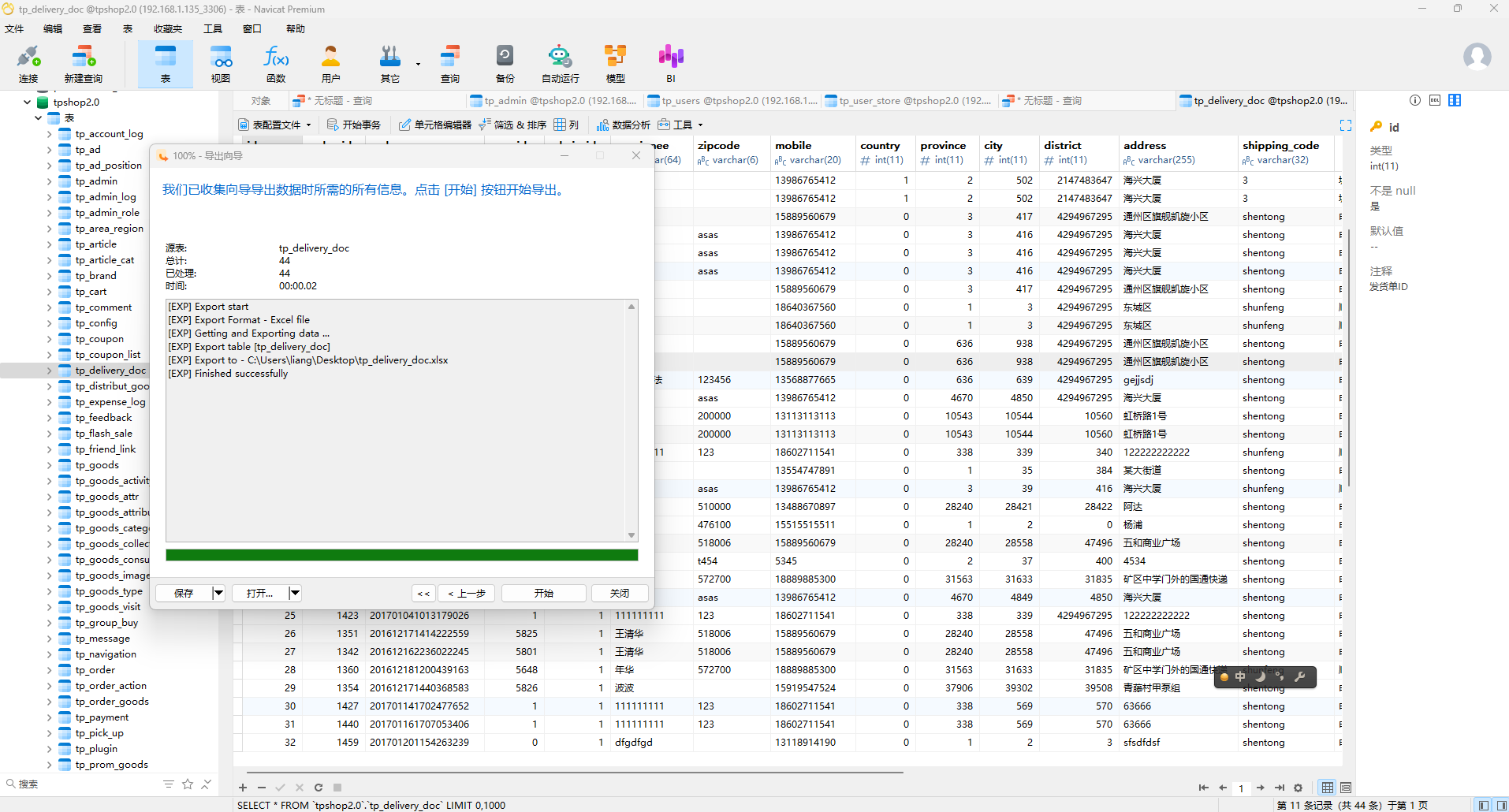Open the BI toolbar icon
This screenshot has height=812, width=1509.
(x=671, y=64)
